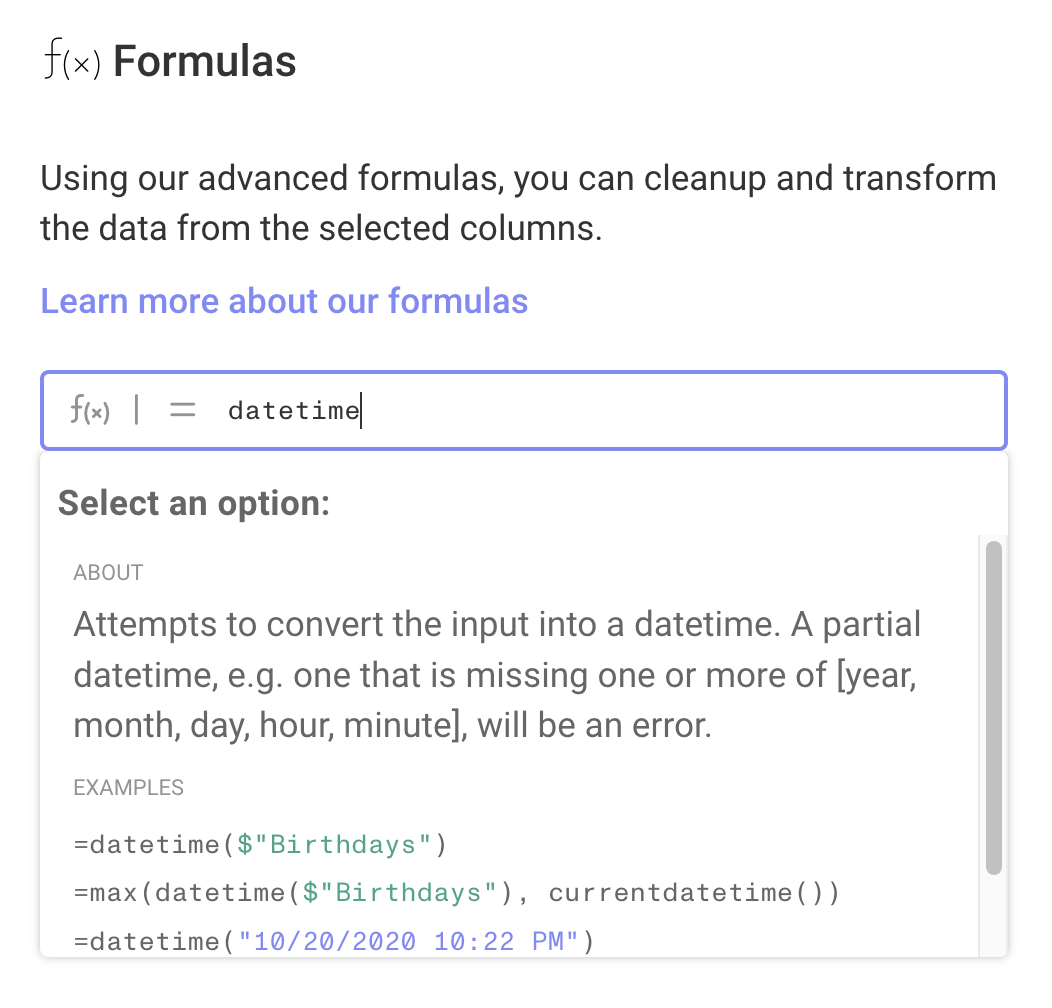This screenshot has width=1052, height=1008.
Task: Select the datetime description text
Action: (x=497, y=675)
